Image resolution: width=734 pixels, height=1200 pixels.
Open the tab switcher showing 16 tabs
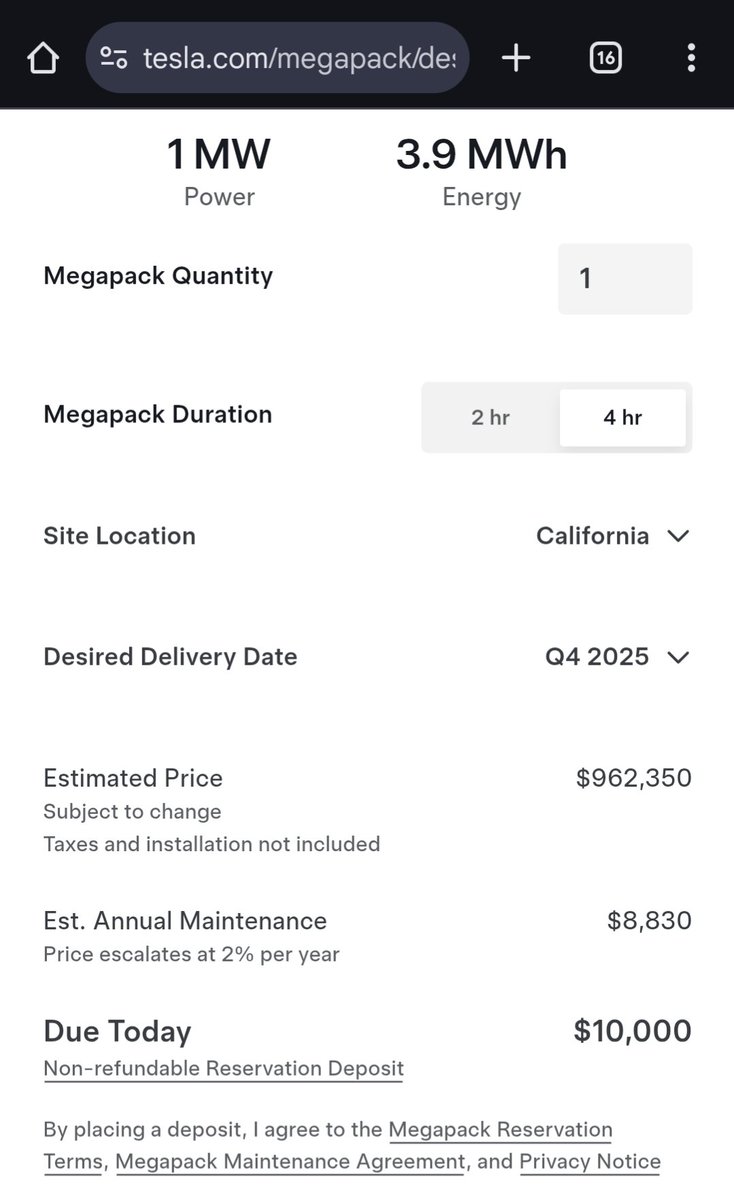[x=605, y=59]
